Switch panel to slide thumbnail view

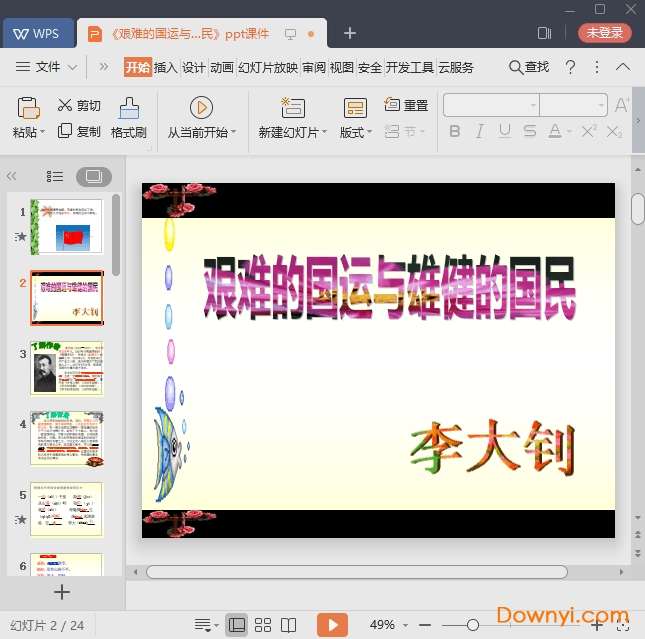(94, 177)
